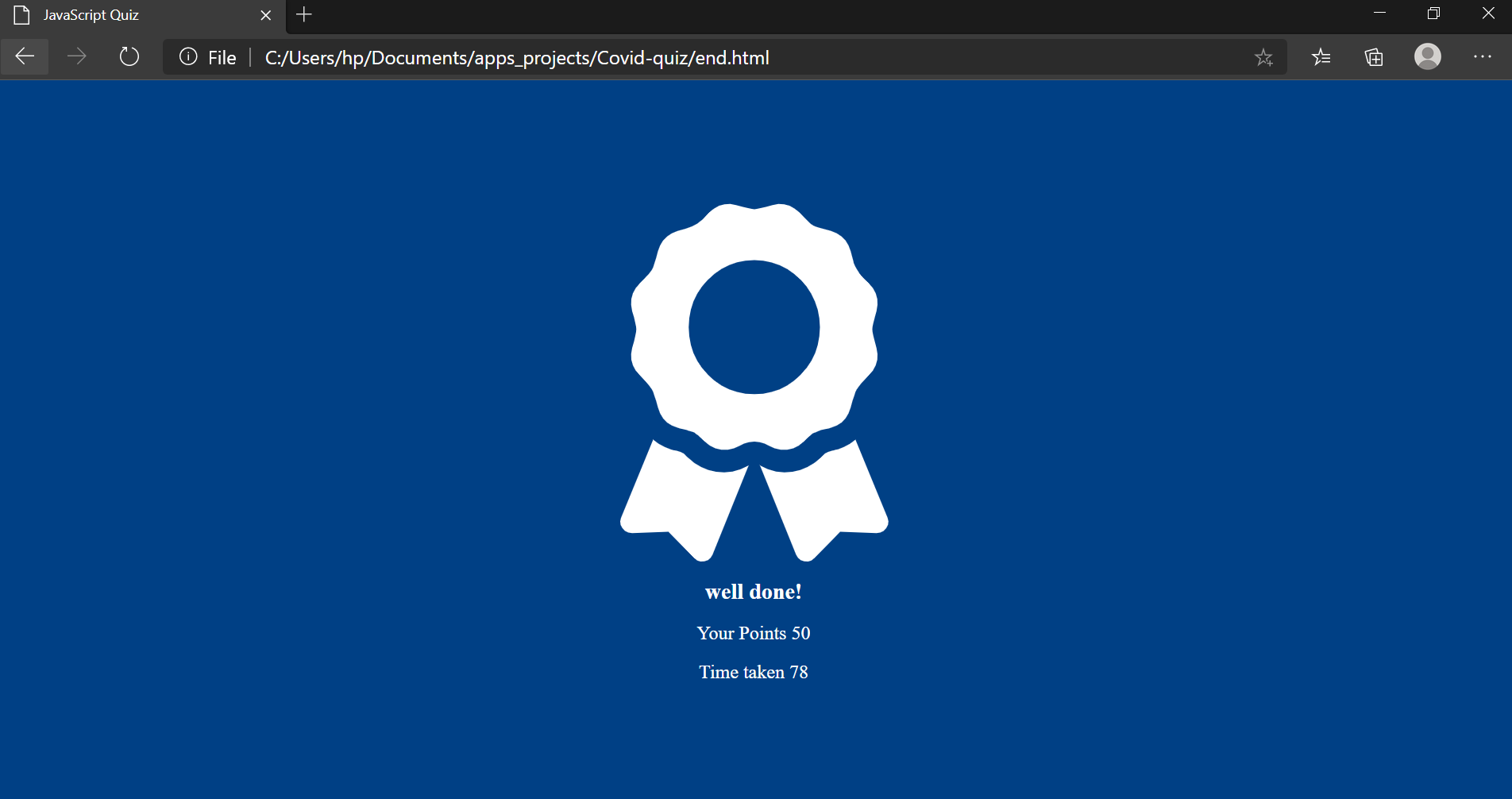Image resolution: width=1512 pixels, height=799 pixels.
Task: Click the Your Points 50 text
Action: (753, 633)
